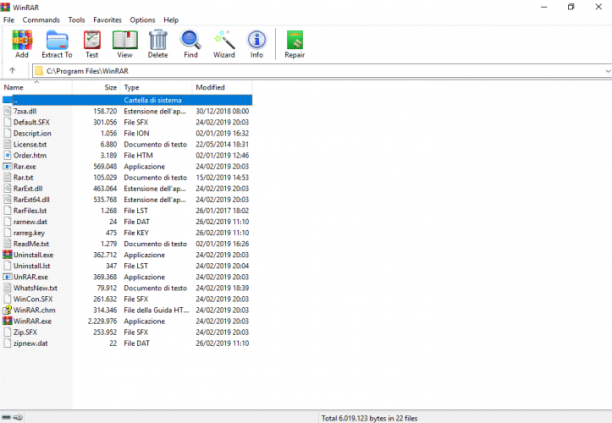Click the UnRAR.exe file icon

click(x=7, y=277)
